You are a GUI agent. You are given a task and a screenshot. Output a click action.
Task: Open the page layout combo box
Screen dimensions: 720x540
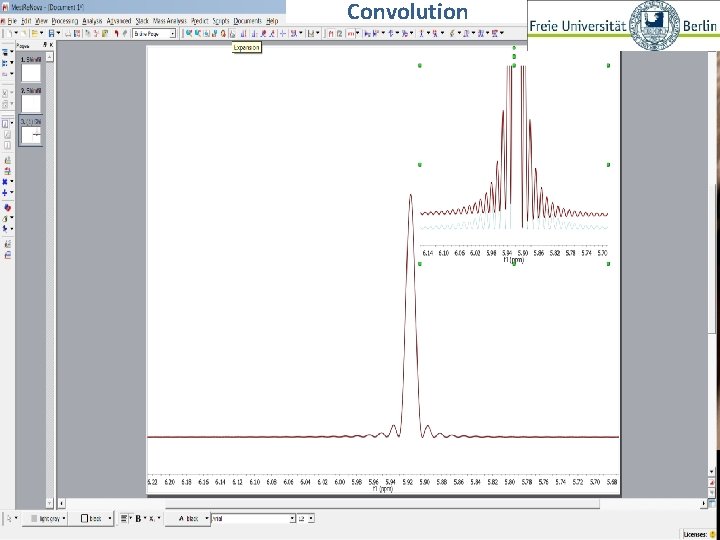pos(154,33)
